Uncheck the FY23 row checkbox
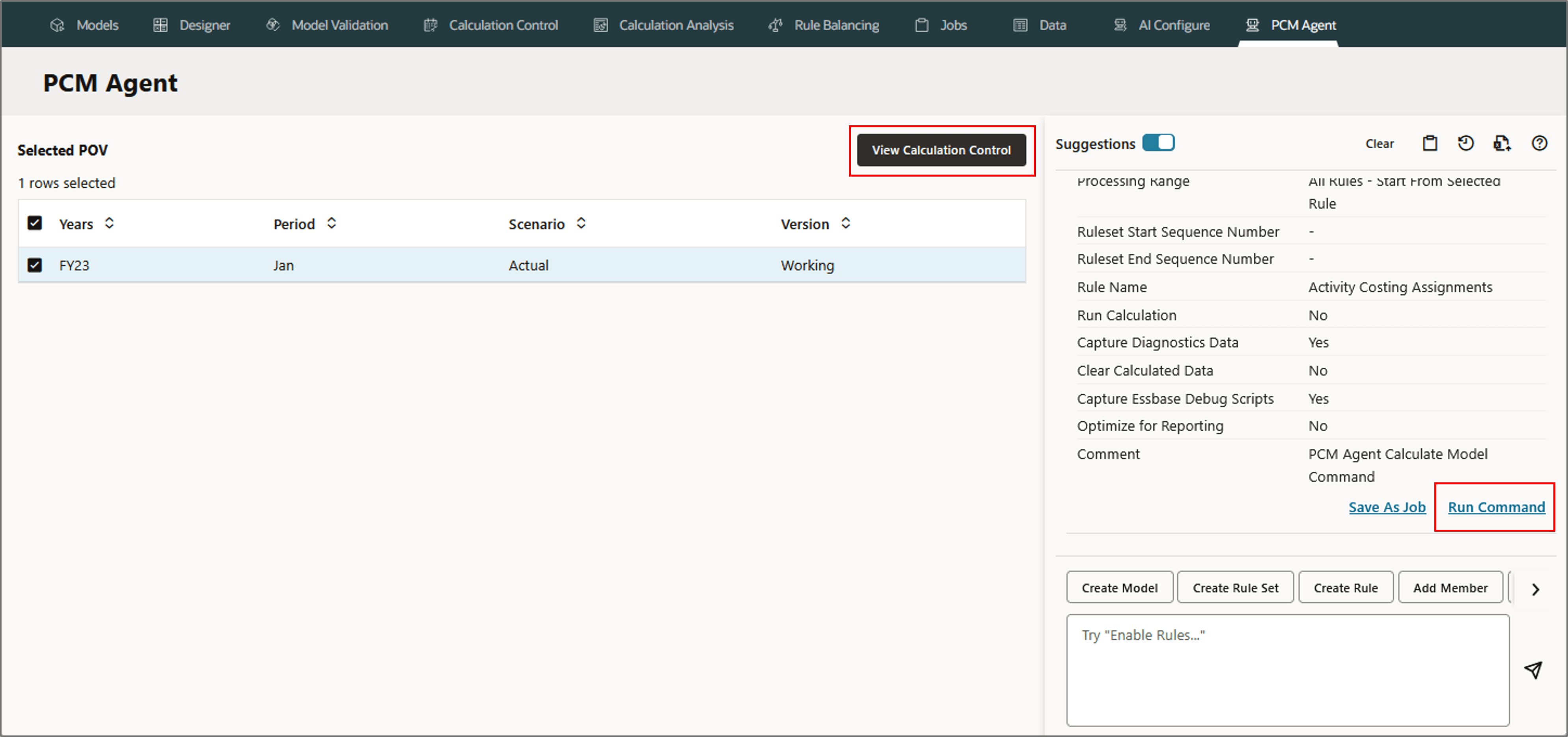The image size is (1568, 737). 35,265
